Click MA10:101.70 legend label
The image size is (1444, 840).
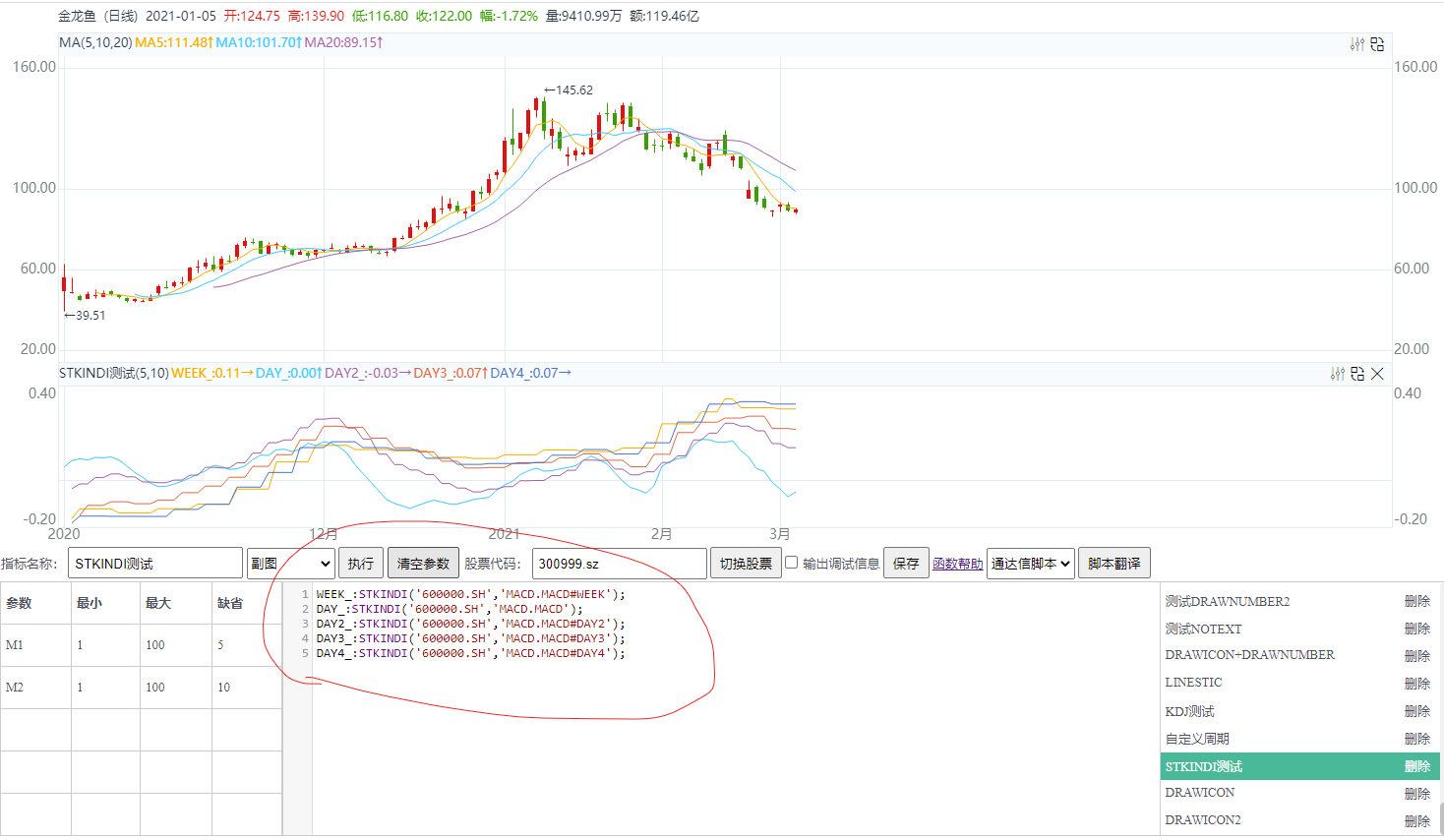tap(259, 42)
